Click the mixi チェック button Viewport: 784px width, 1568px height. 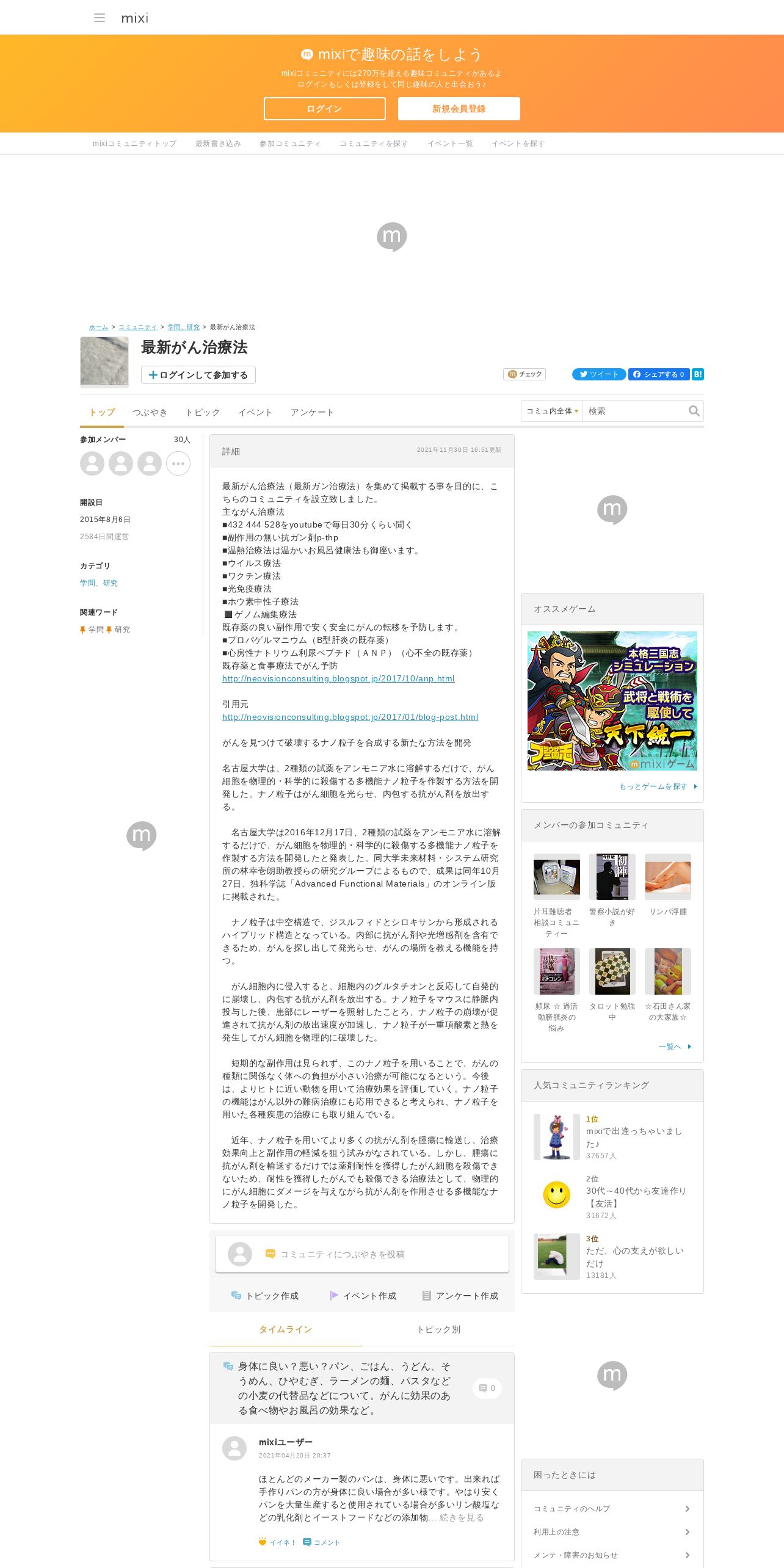pos(524,374)
